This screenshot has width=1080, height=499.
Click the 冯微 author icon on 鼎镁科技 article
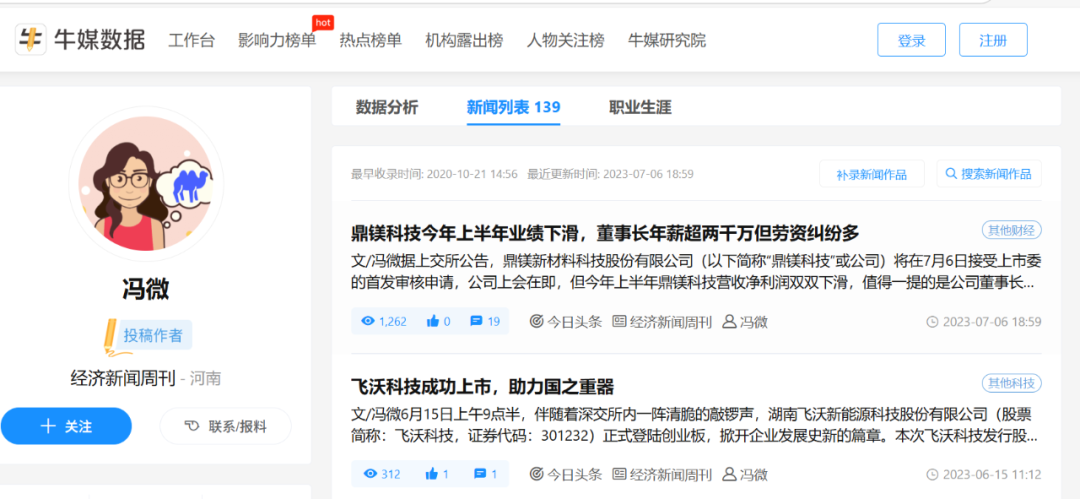(x=729, y=321)
